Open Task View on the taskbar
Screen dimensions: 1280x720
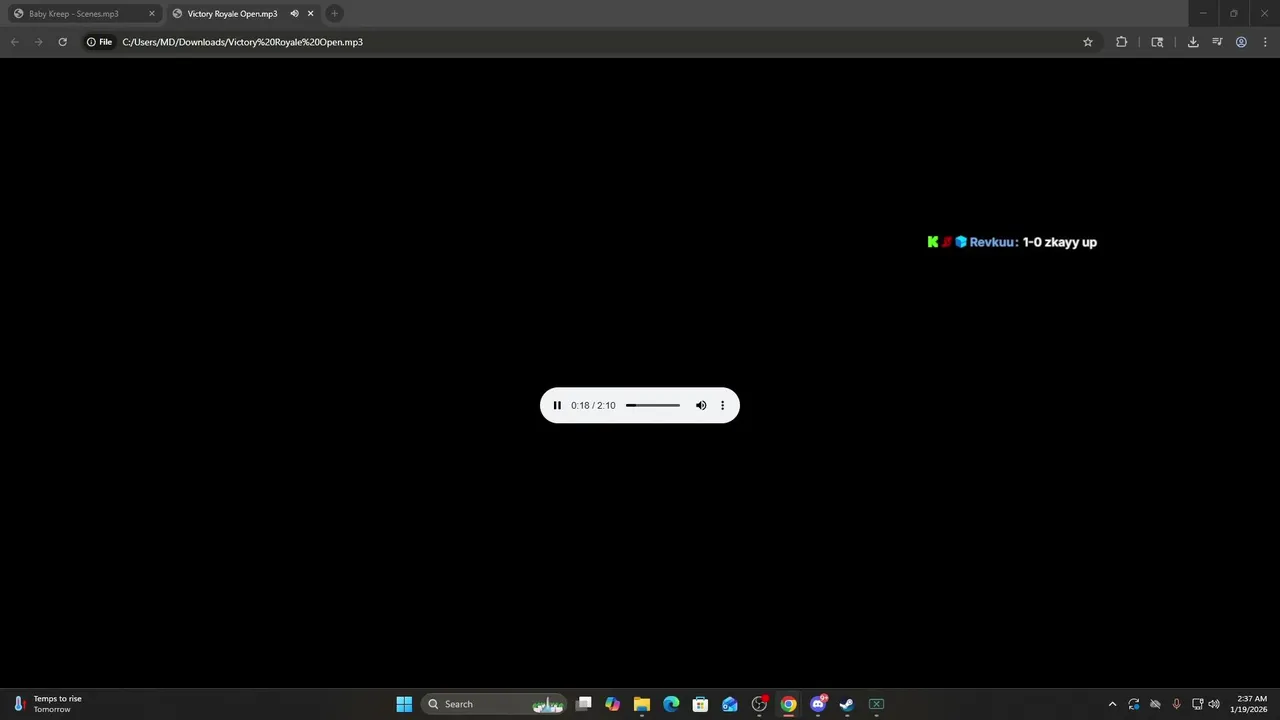point(584,704)
